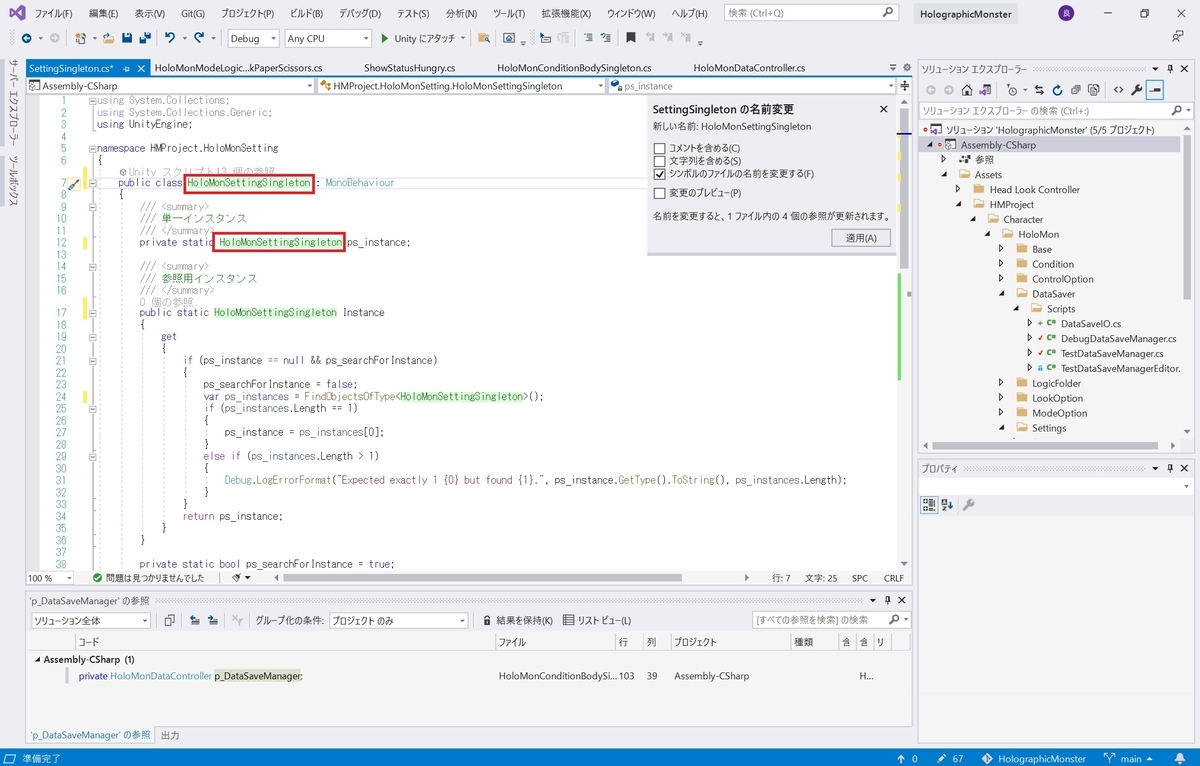
Task: Toggle リスト ビュー(L) in references panel
Action: [598, 621]
